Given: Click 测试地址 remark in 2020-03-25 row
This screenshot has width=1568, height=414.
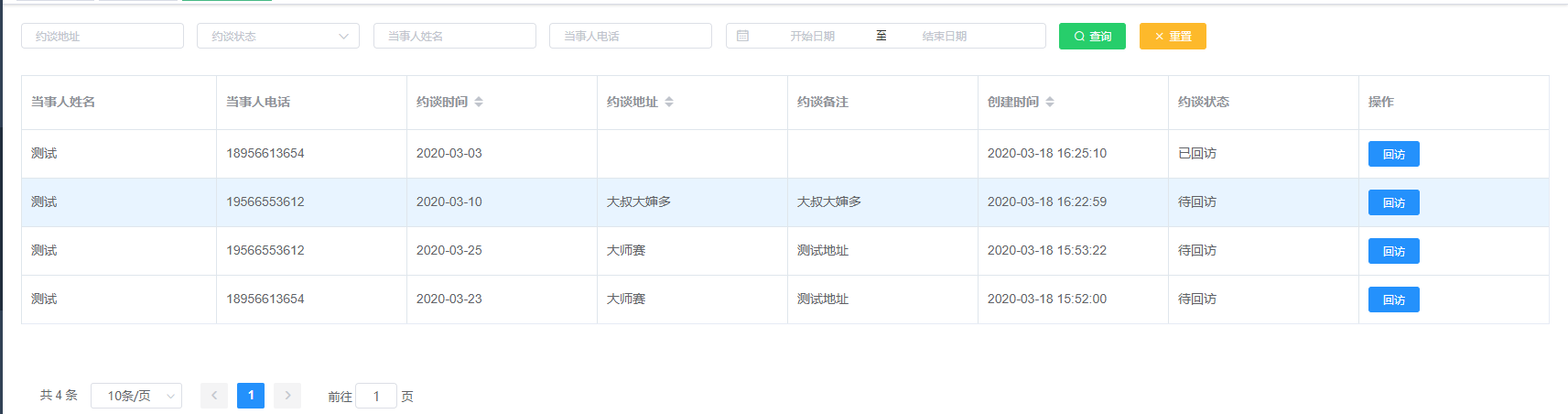Looking at the screenshot, I should pos(823,250).
